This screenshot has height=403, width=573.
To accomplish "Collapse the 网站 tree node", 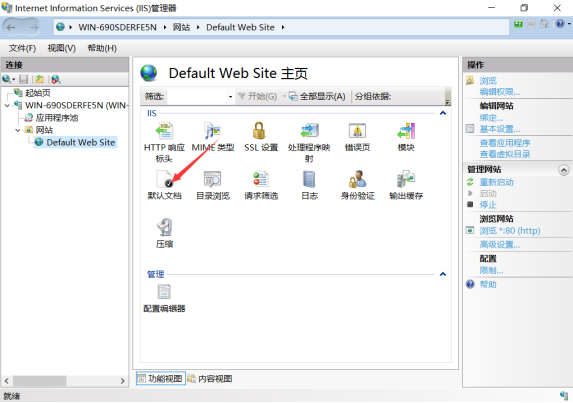I will click(18, 130).
